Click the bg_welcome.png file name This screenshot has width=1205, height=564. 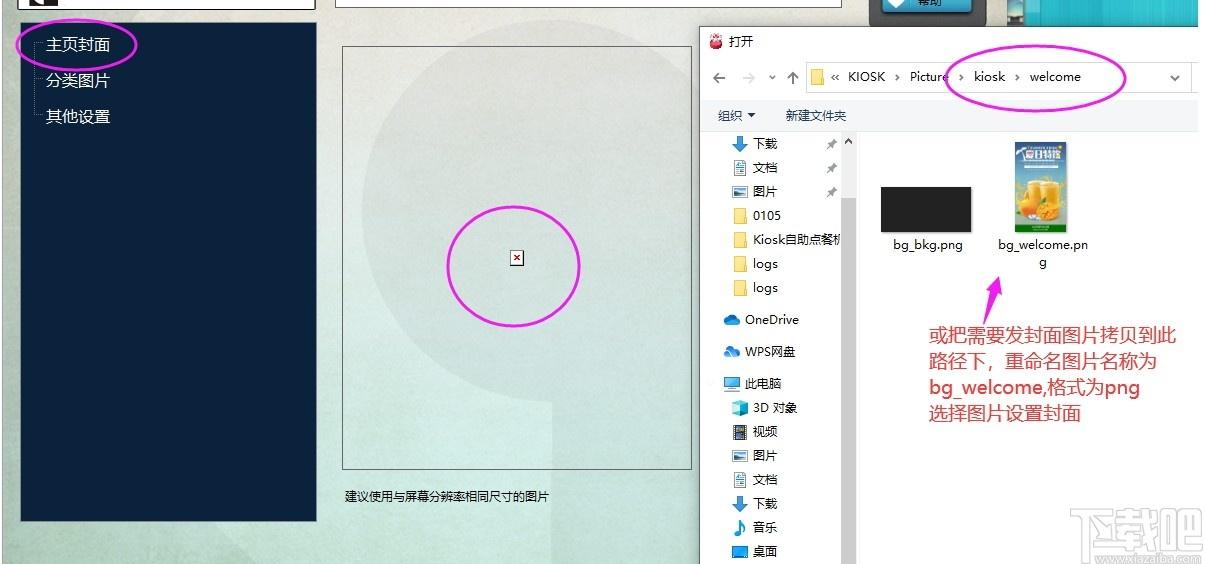(1043, 253)
